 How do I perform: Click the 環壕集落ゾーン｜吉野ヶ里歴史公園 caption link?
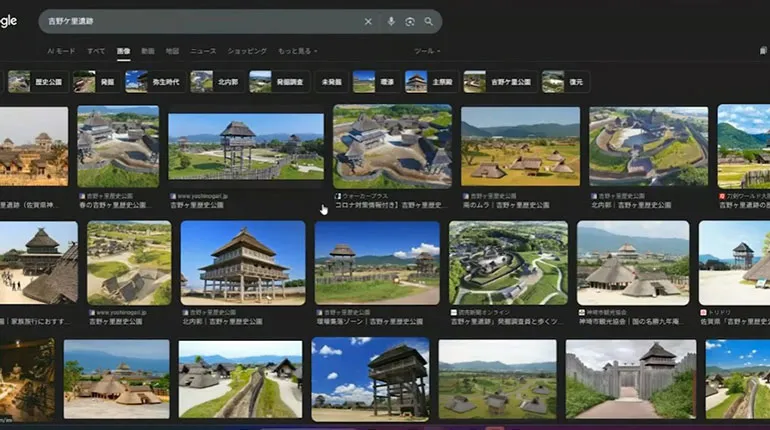pyautogui.click(x=369, y=322)
